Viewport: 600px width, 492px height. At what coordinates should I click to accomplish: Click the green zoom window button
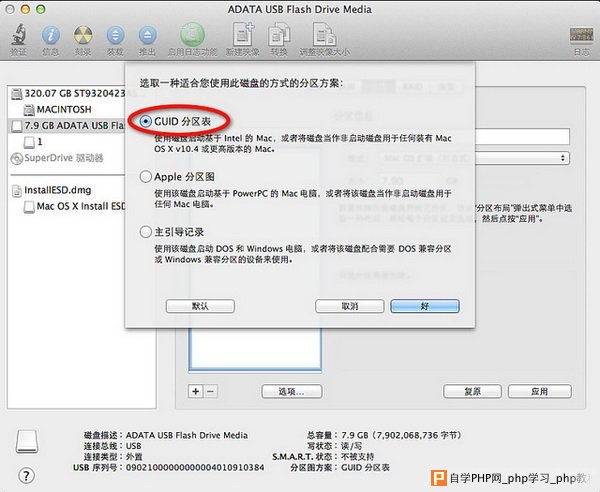pyautogui.click(x=41, y=9)
